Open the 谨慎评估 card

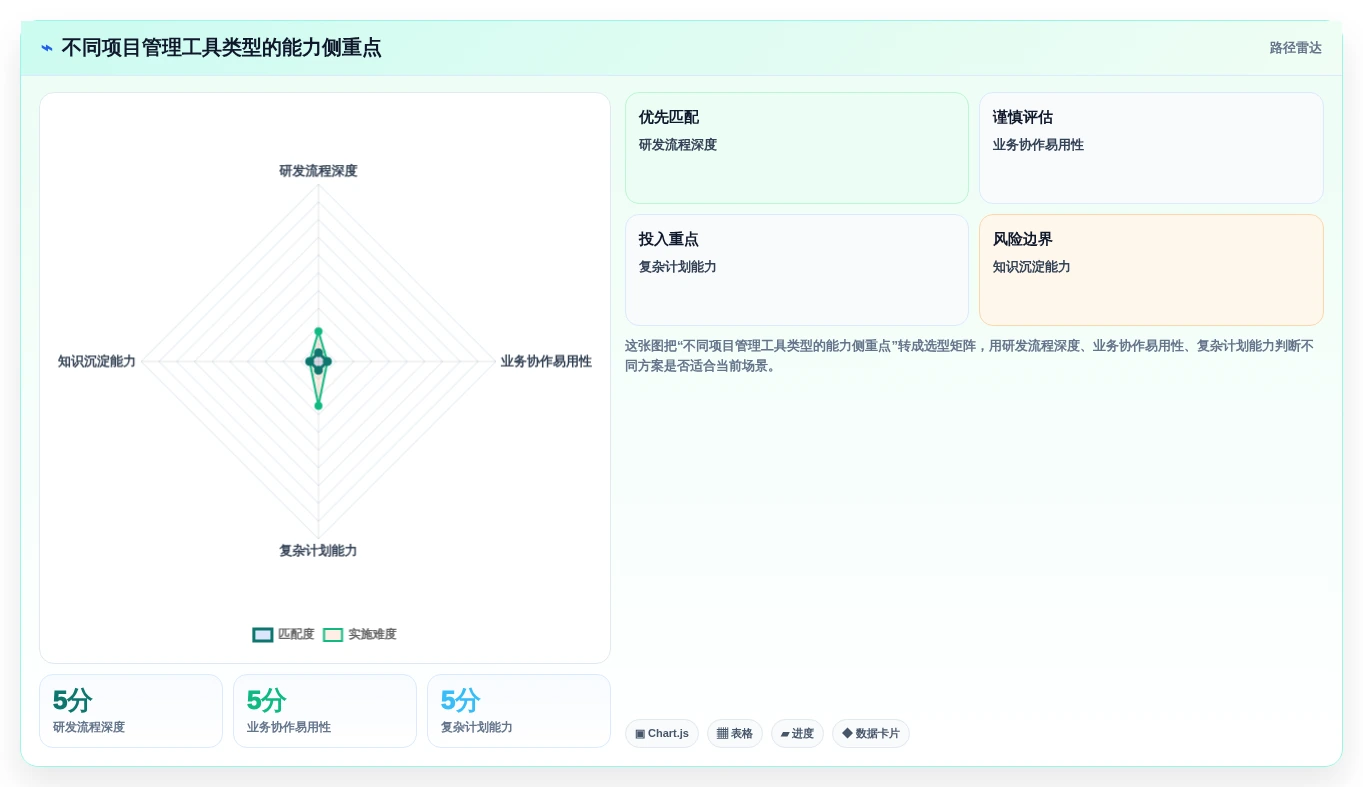point(1151,148)
